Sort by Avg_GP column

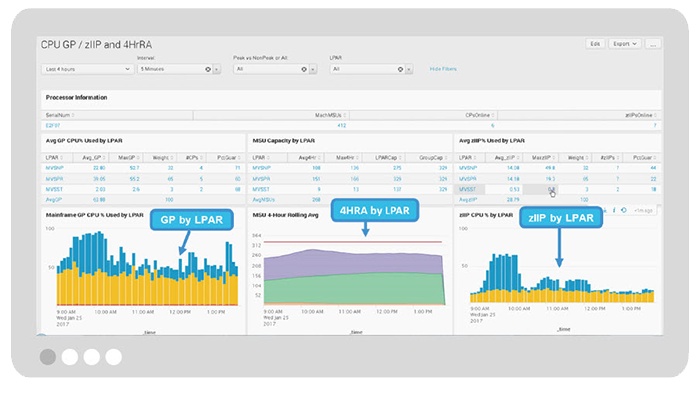pyautogui.click(x=94, y=158)
